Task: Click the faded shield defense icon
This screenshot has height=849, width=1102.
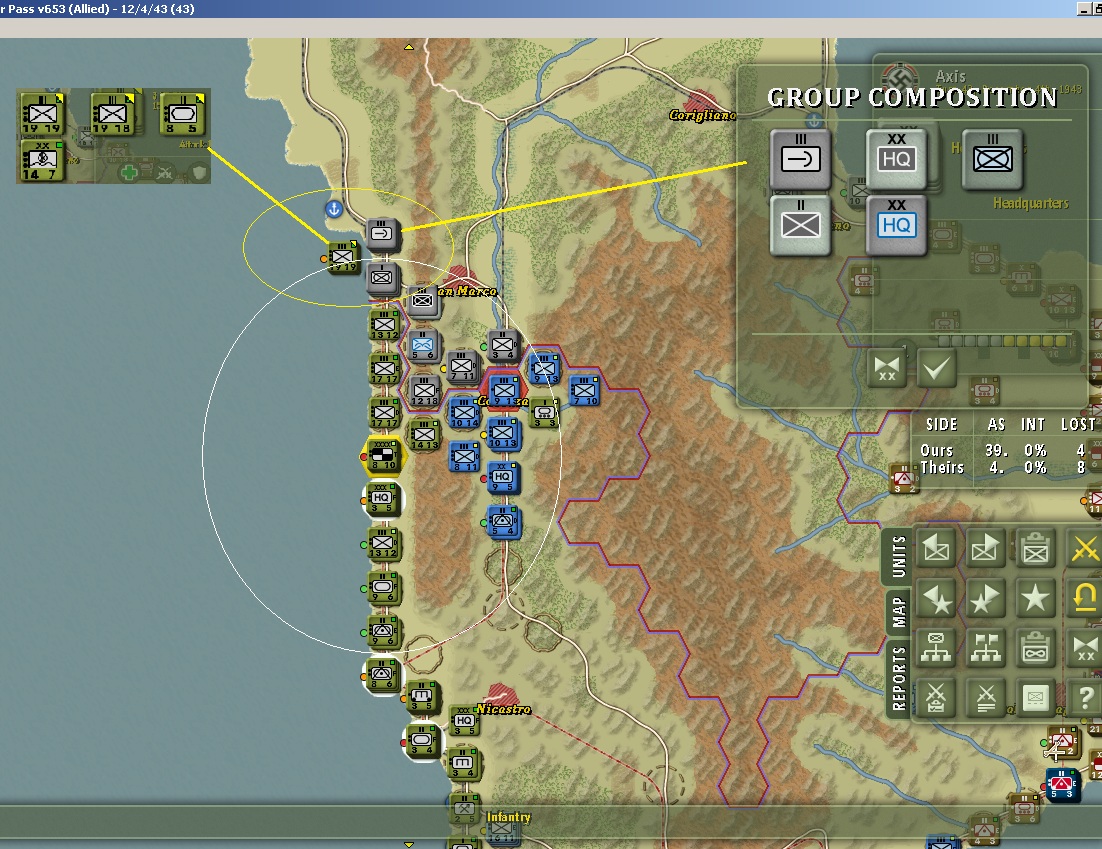Action: point(200,172)
